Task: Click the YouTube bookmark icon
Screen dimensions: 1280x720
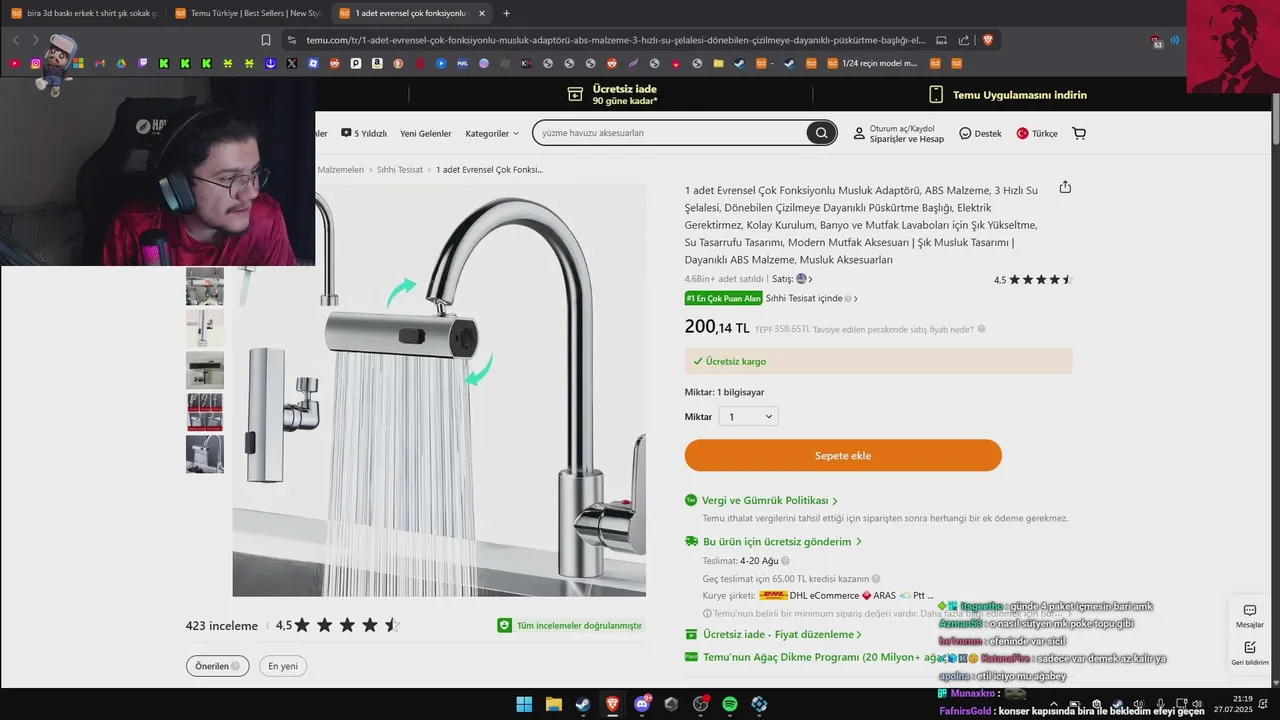Action: coord(14,63)
